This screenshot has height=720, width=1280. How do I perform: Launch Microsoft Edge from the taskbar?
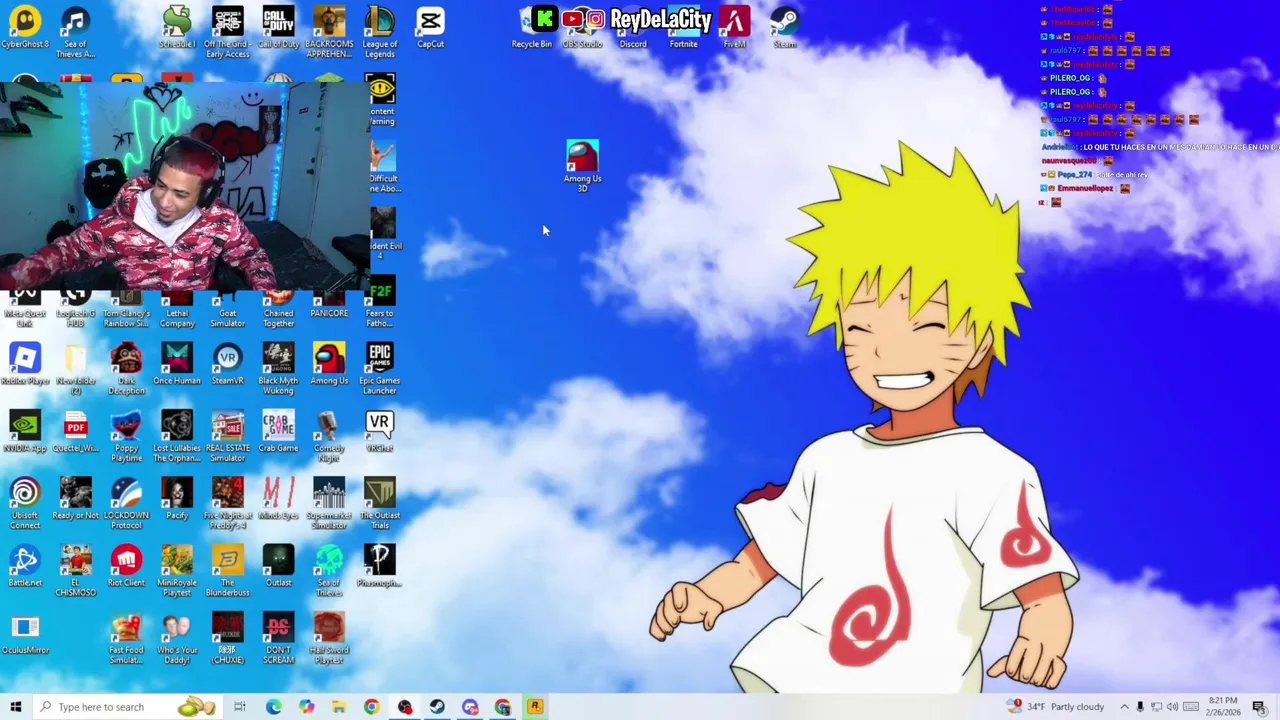[x=273, y=707]
